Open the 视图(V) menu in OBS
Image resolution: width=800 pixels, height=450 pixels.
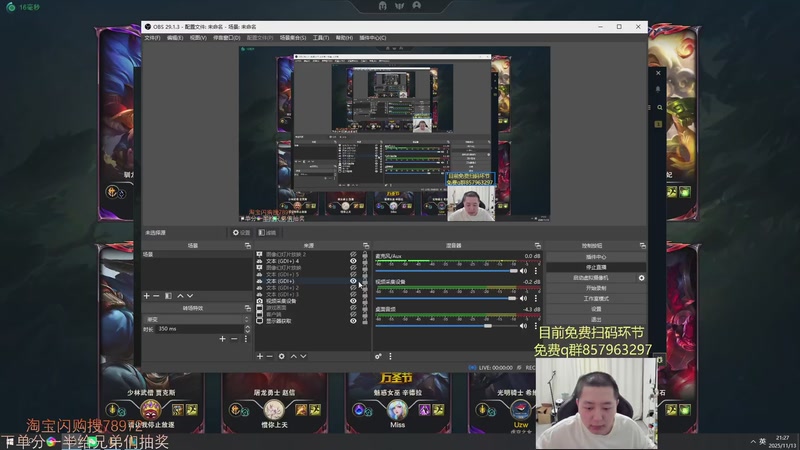click(x=198, y=38)
